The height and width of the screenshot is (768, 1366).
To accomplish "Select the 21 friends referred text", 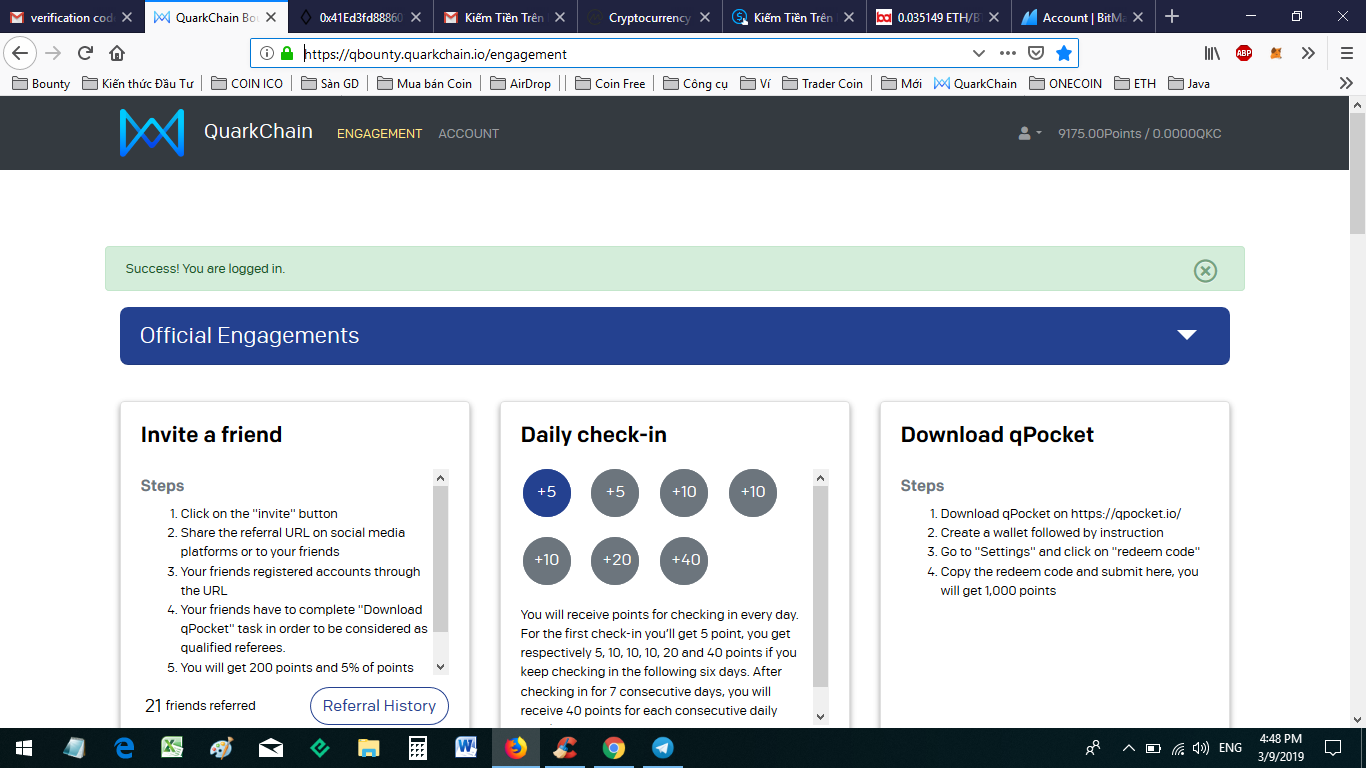I will [200, 706].
